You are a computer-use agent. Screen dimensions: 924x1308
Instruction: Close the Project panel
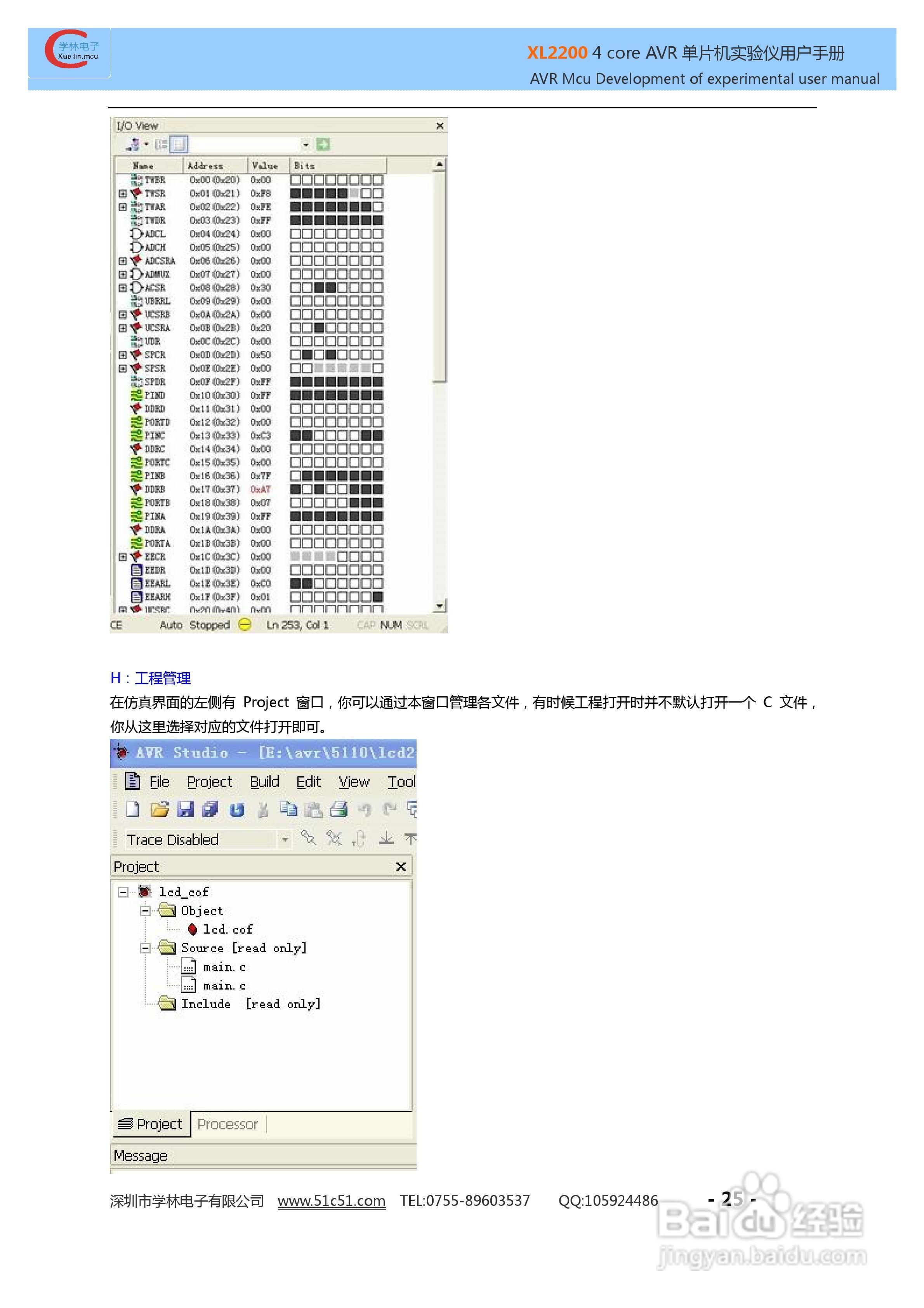click(x=401, y=866)
